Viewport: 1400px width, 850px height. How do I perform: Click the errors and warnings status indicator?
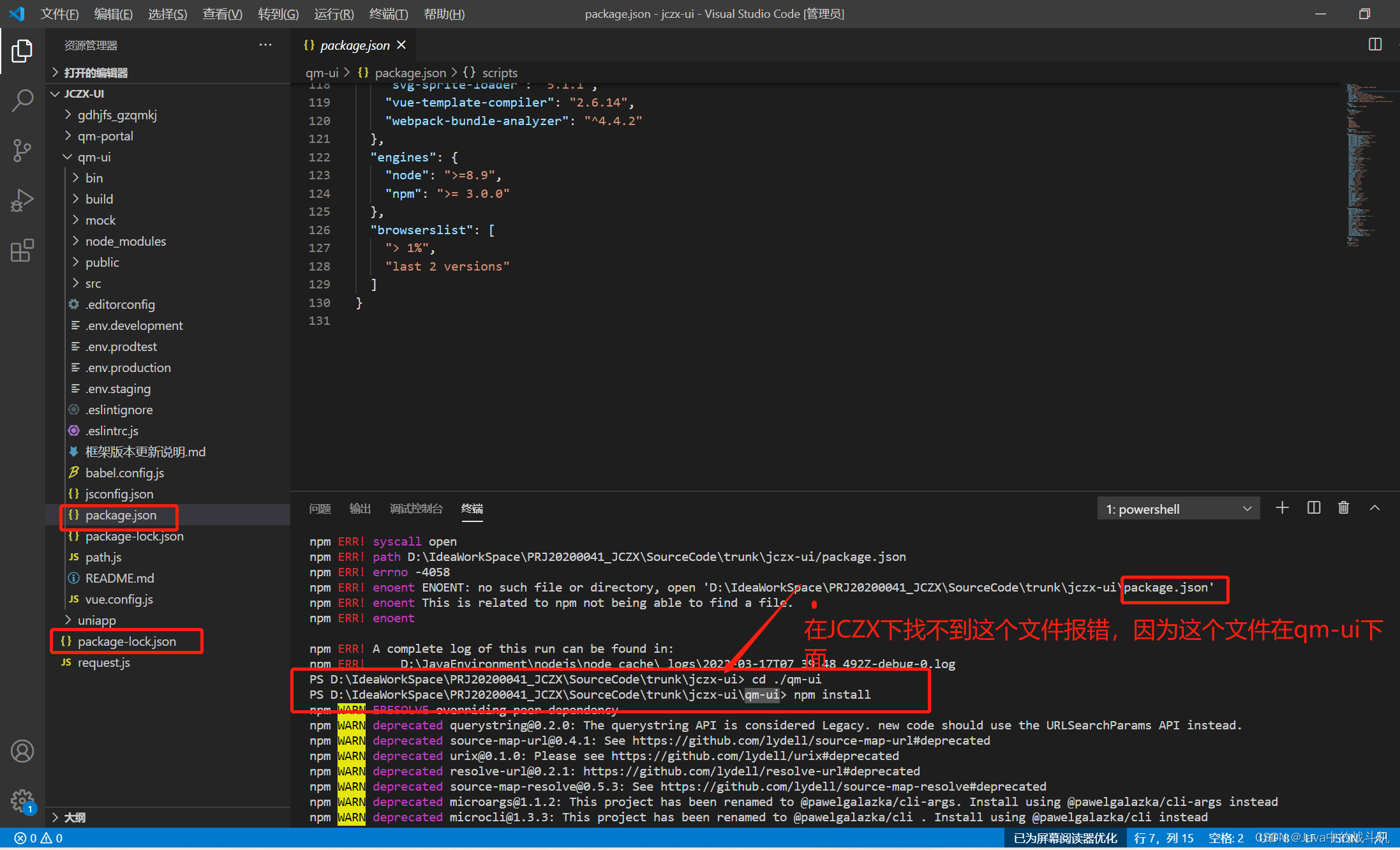tap(40, 838)
